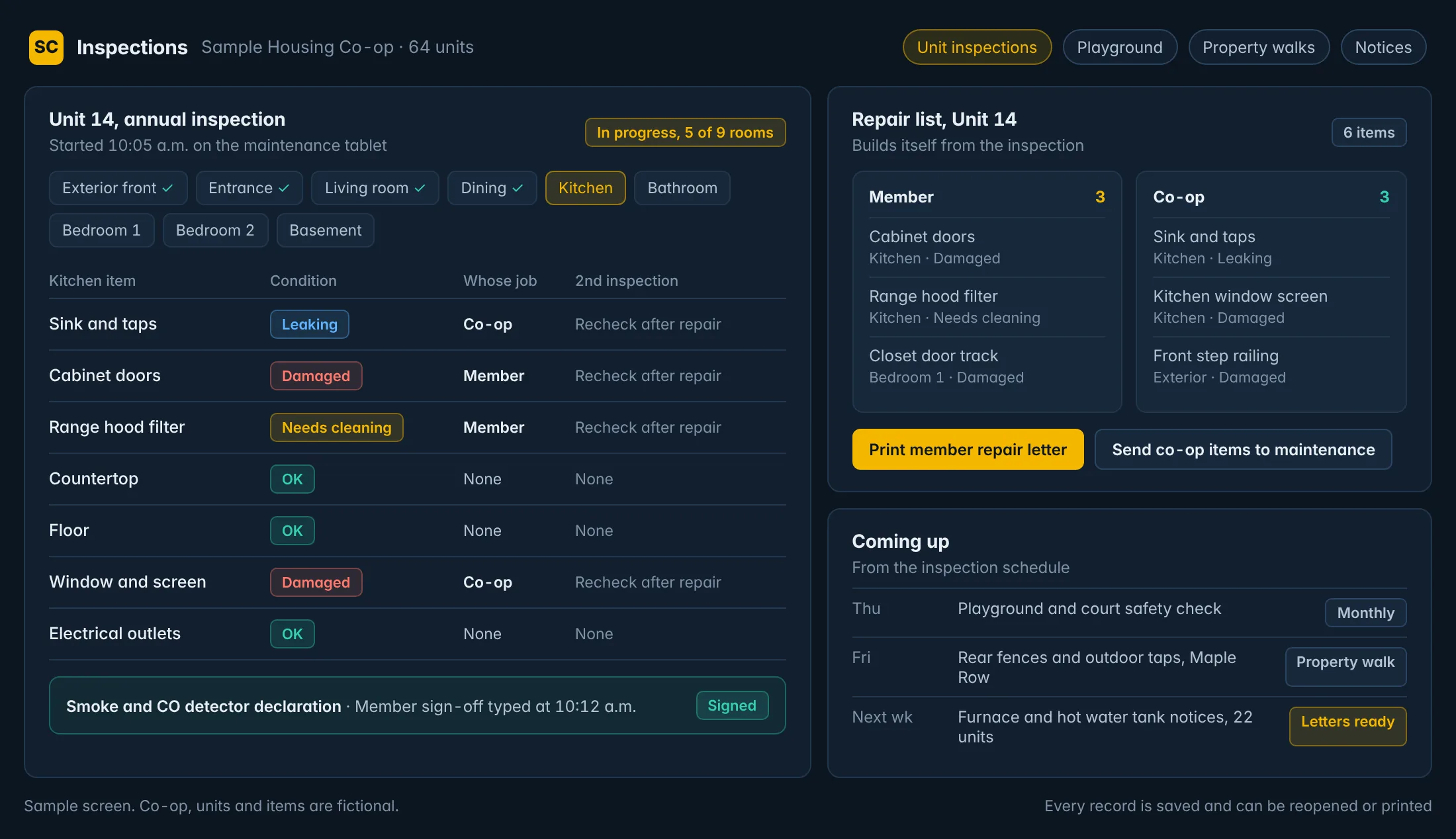The width and height of the screenshot is (1456, 839).
Task: Click the Letters ready tag
Action: (x=1347, y=726)
